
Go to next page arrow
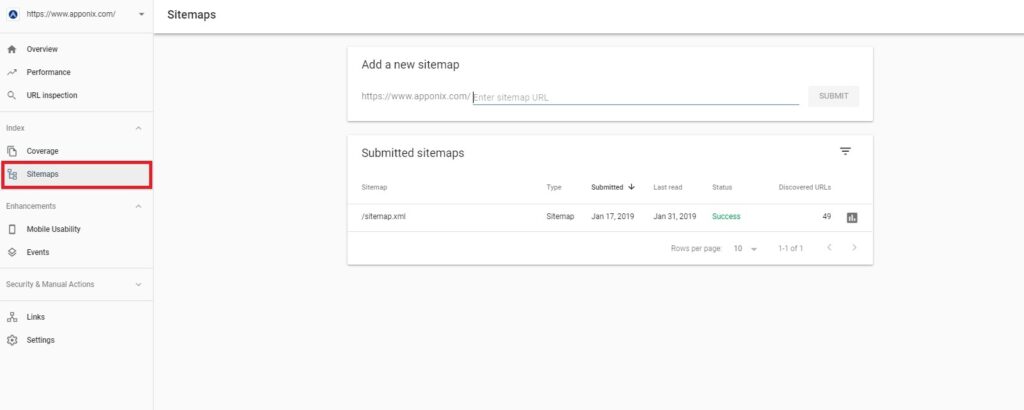pyautogui.click(x=854, y=248)
